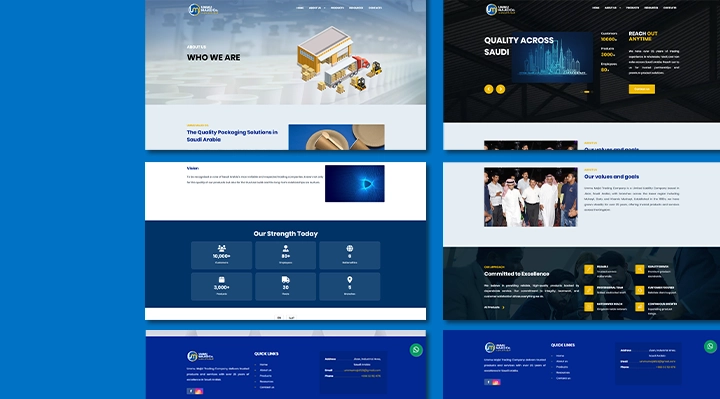
Task: Open Resources in the About page navigation
Action: [x=356, y=8]
